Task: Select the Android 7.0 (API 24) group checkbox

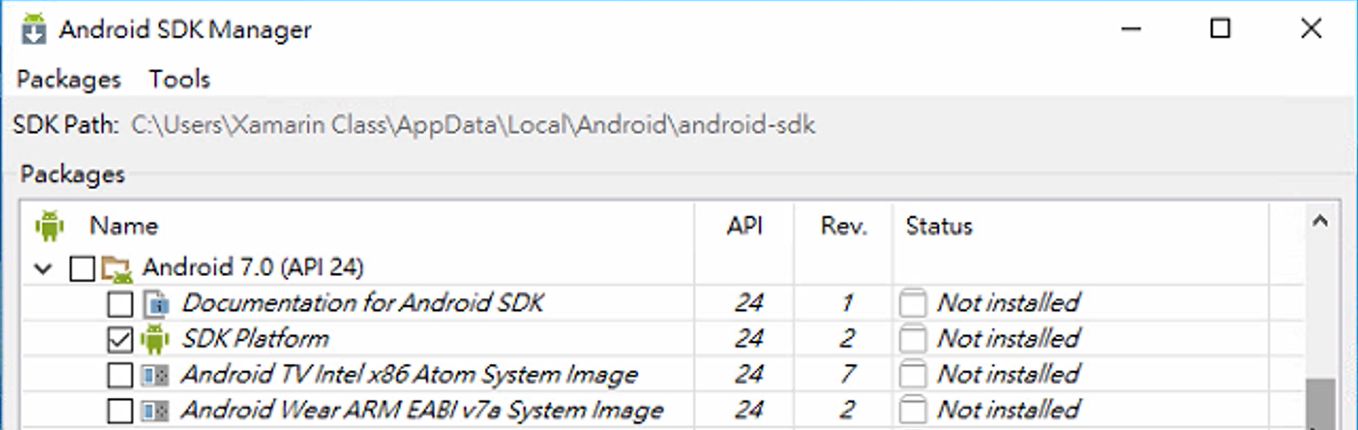Action: pos(82,268)
